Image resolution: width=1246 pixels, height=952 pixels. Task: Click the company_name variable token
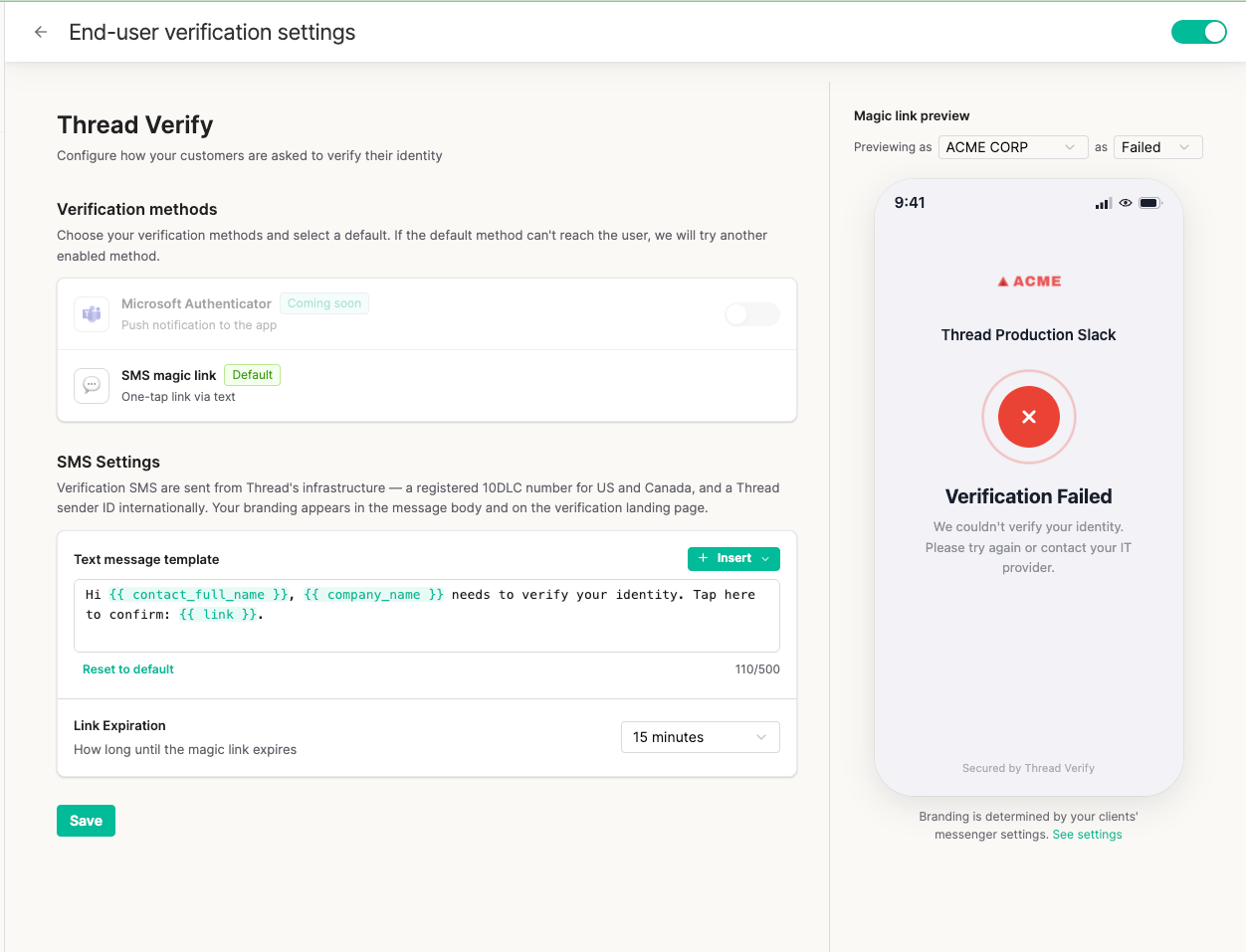(x=374, y=595)
